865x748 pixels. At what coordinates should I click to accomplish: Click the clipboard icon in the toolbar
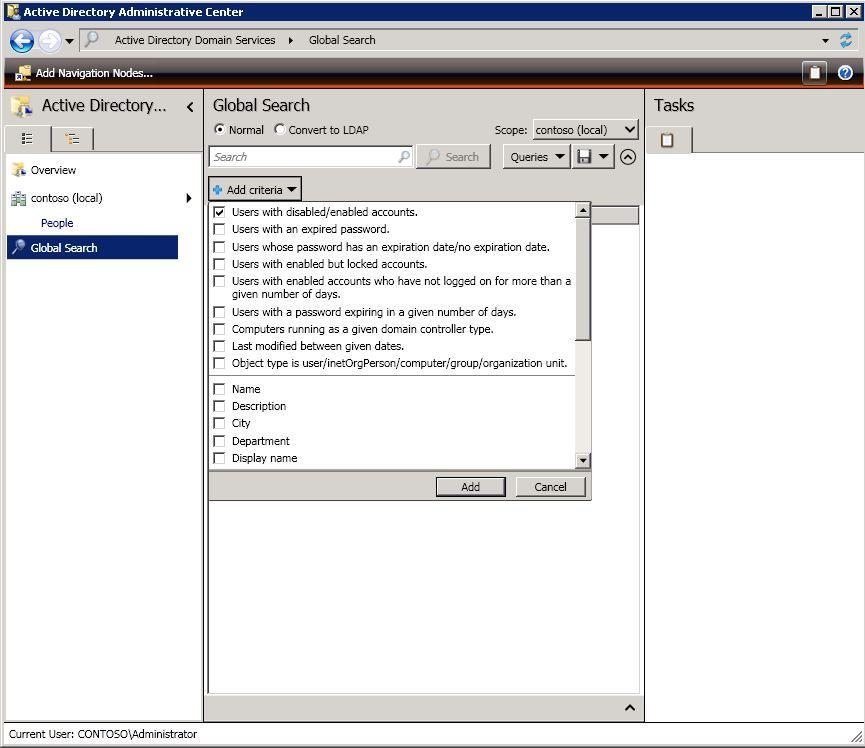pos(814,73)
